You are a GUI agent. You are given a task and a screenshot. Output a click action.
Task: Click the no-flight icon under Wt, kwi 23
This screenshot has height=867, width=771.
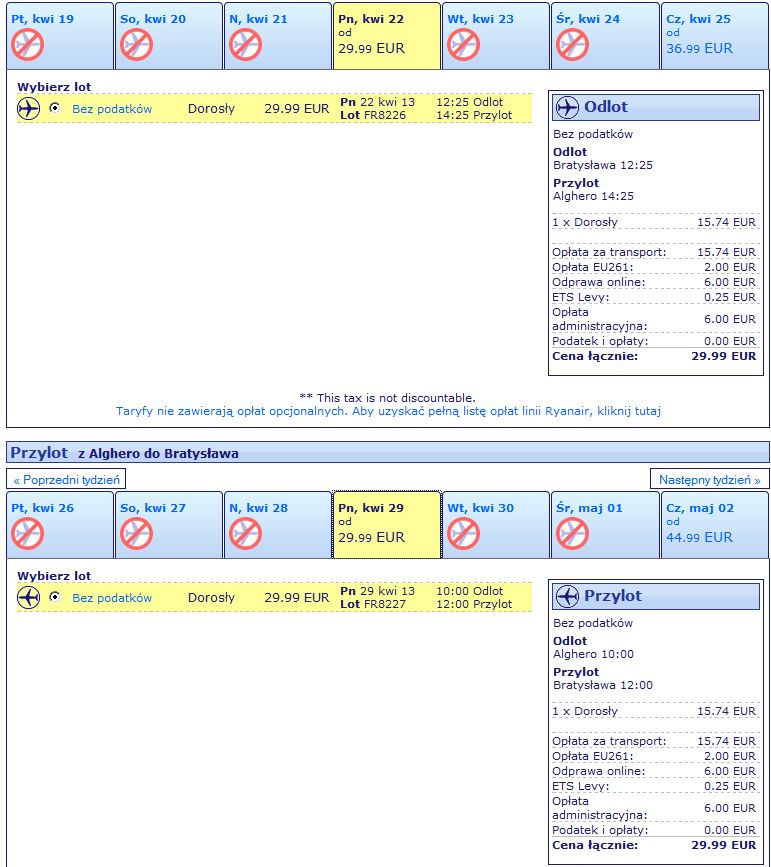(463, 45)
